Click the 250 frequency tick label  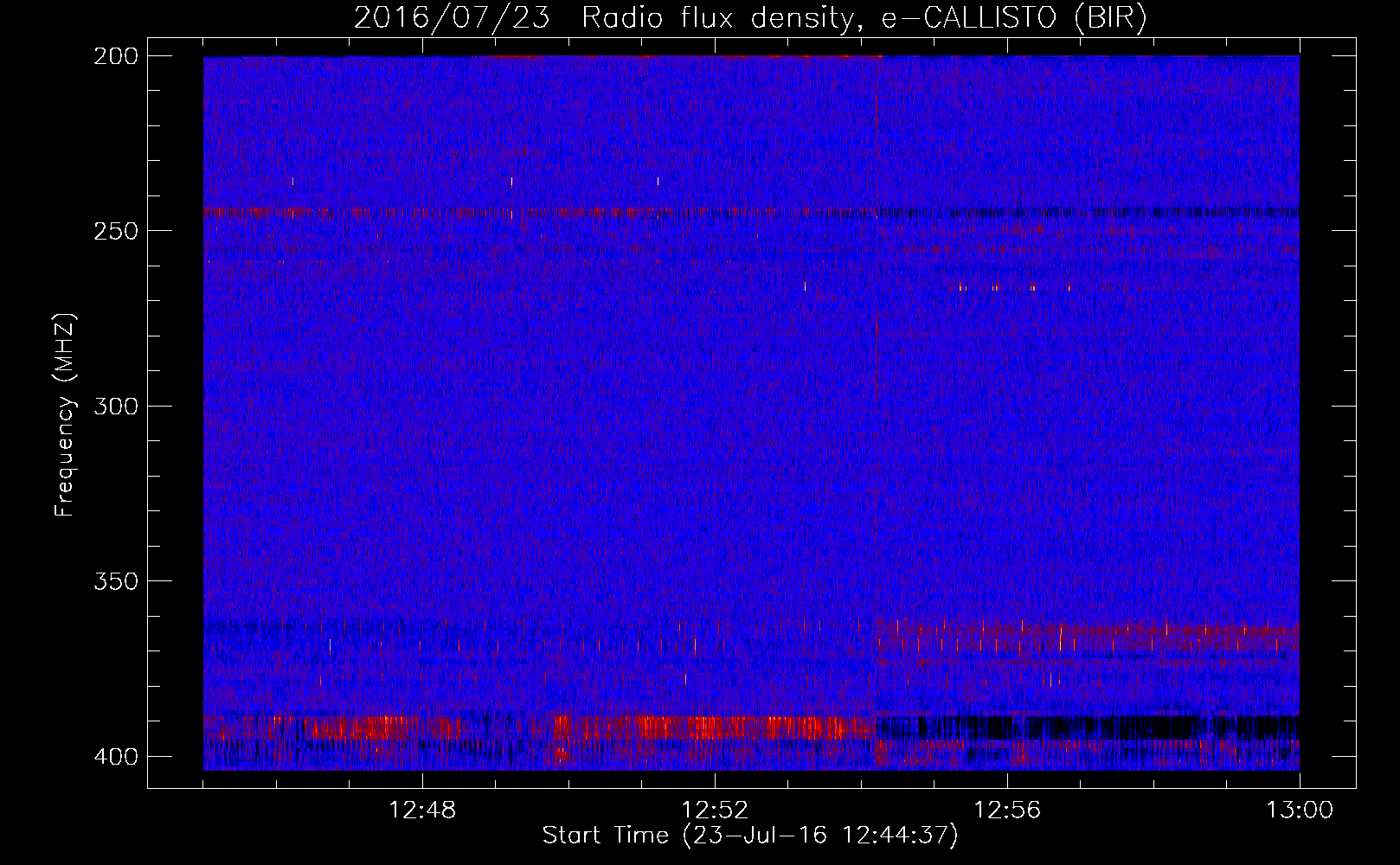pos(115,231)
